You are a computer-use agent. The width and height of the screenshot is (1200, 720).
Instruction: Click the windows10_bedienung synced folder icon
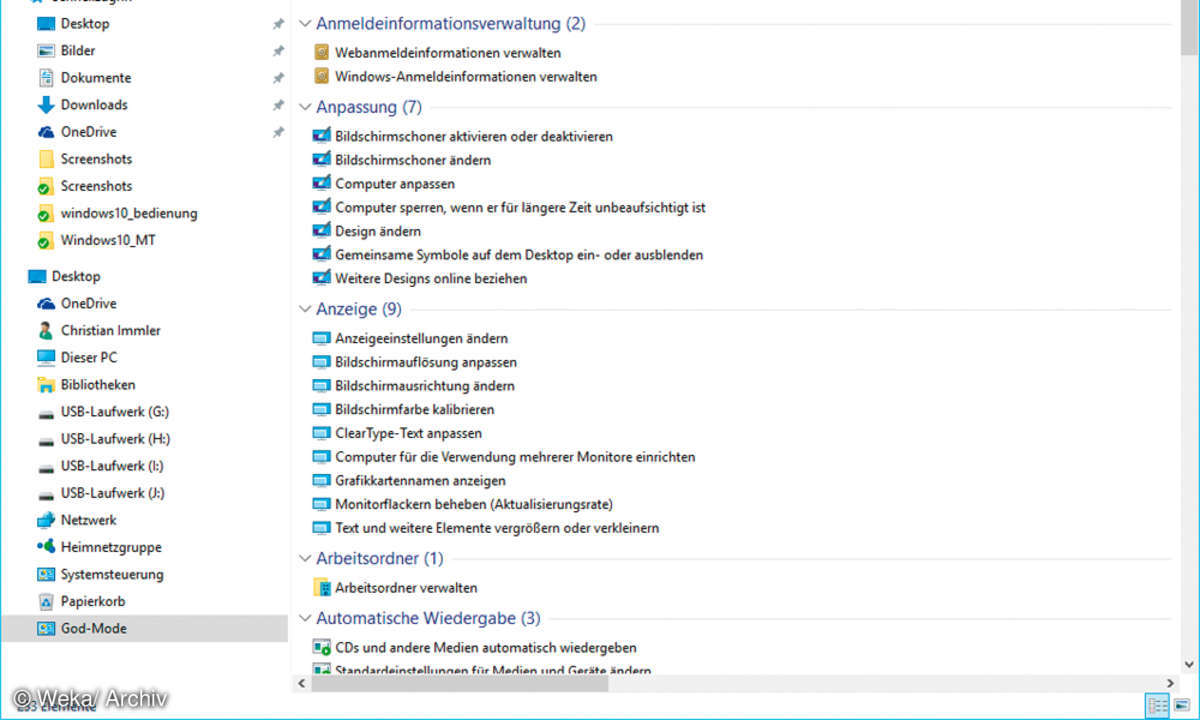45,213
